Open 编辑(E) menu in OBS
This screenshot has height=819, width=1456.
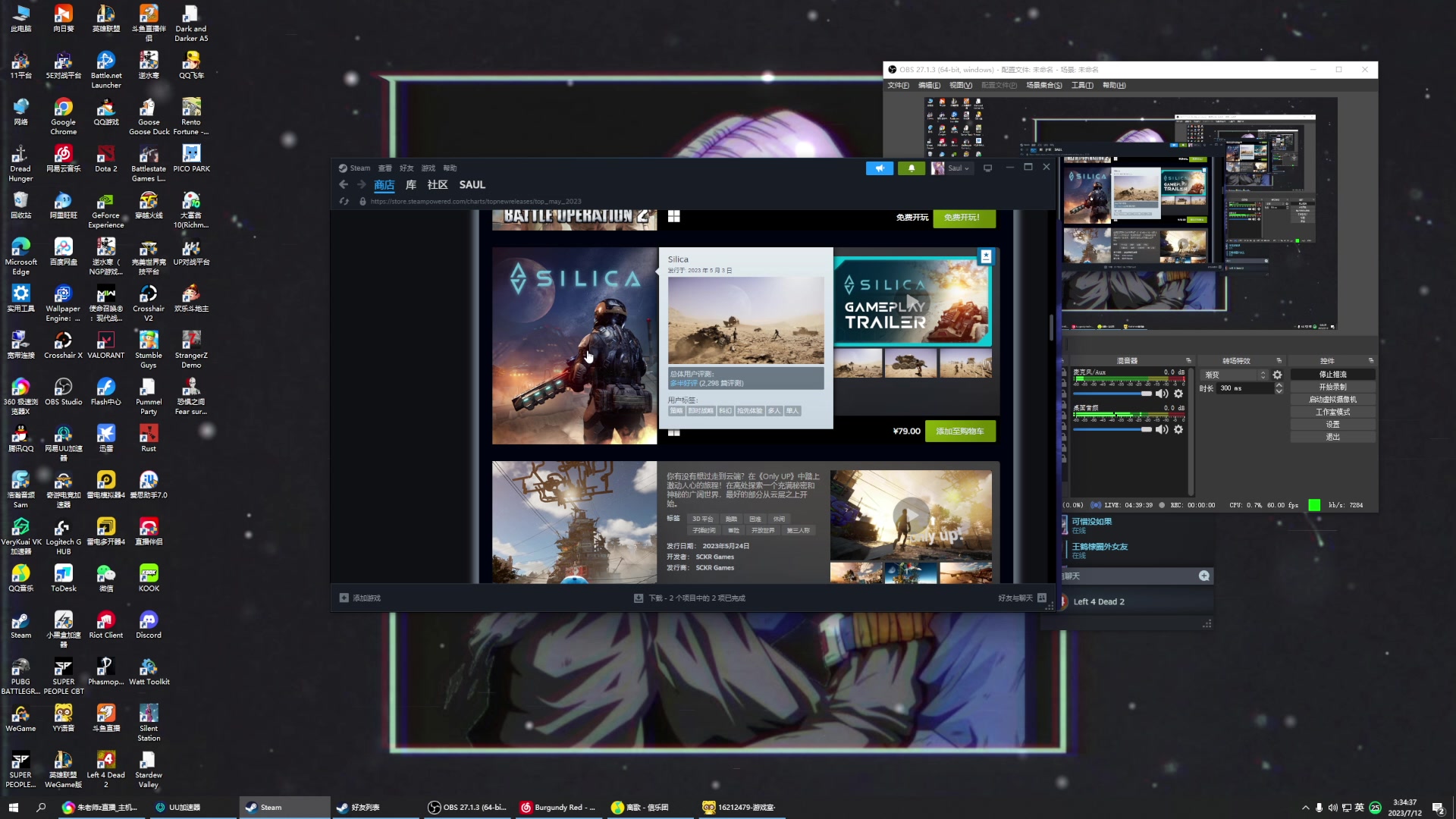[929, 86]
